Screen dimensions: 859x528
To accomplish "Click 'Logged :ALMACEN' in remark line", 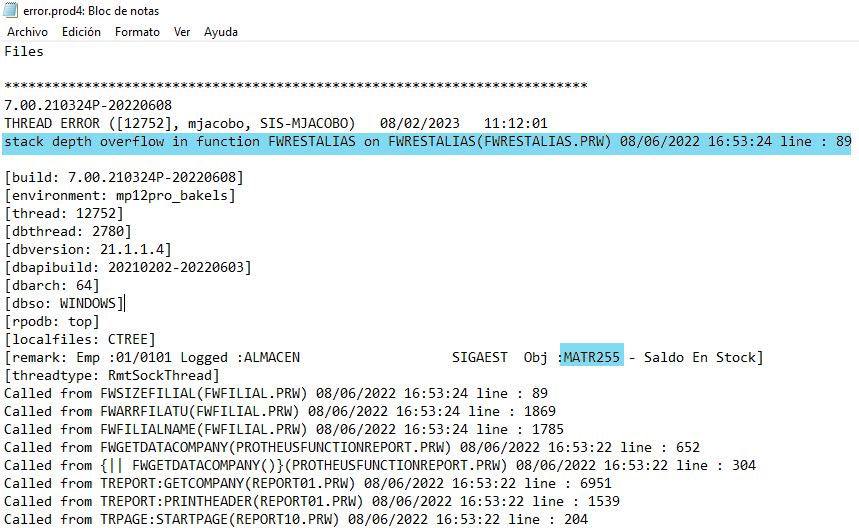I will coord(240,358).
